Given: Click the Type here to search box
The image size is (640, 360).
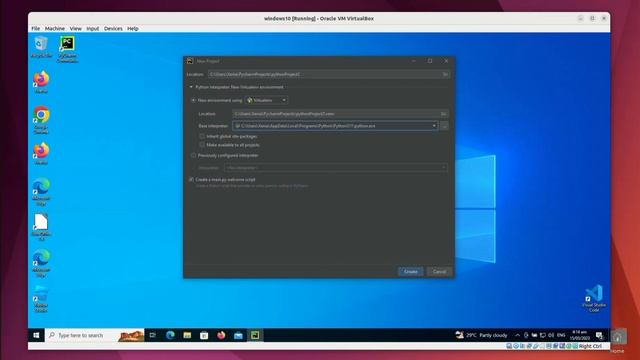Looking at the screenshot, I should pyautogui.click(x=94, y=336).
